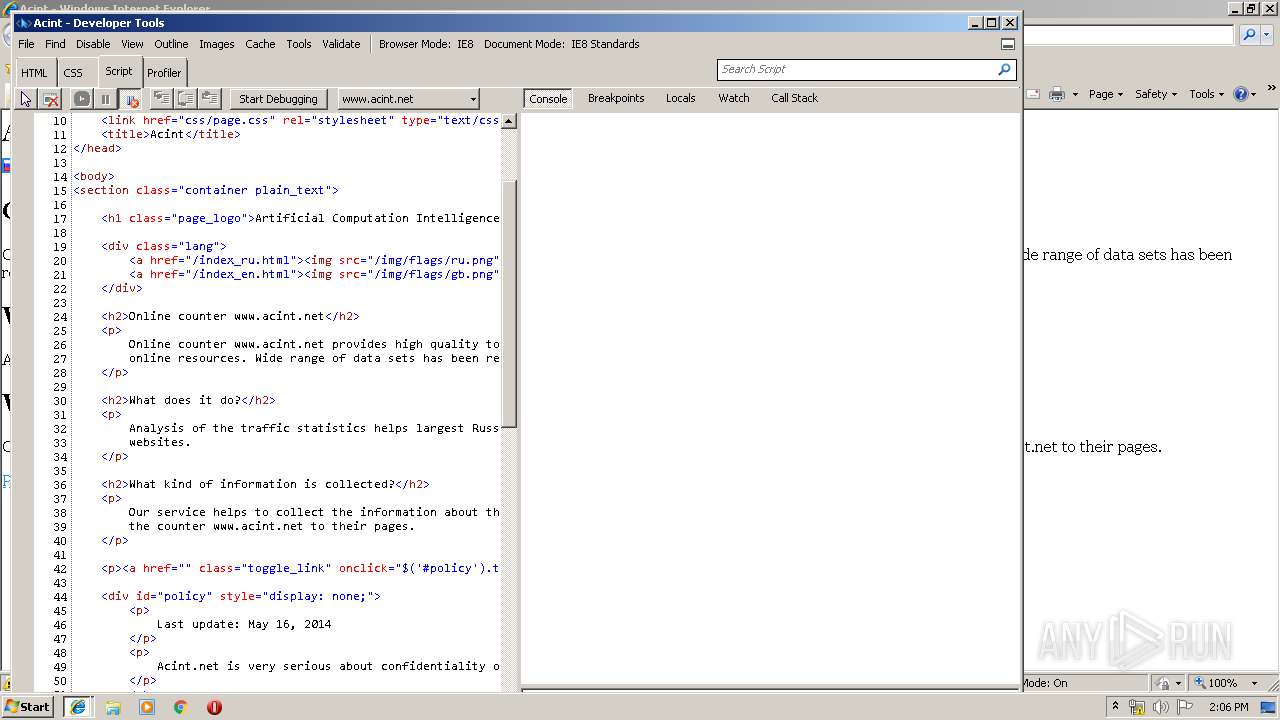Select element by click arrow tool

point(26,99)
